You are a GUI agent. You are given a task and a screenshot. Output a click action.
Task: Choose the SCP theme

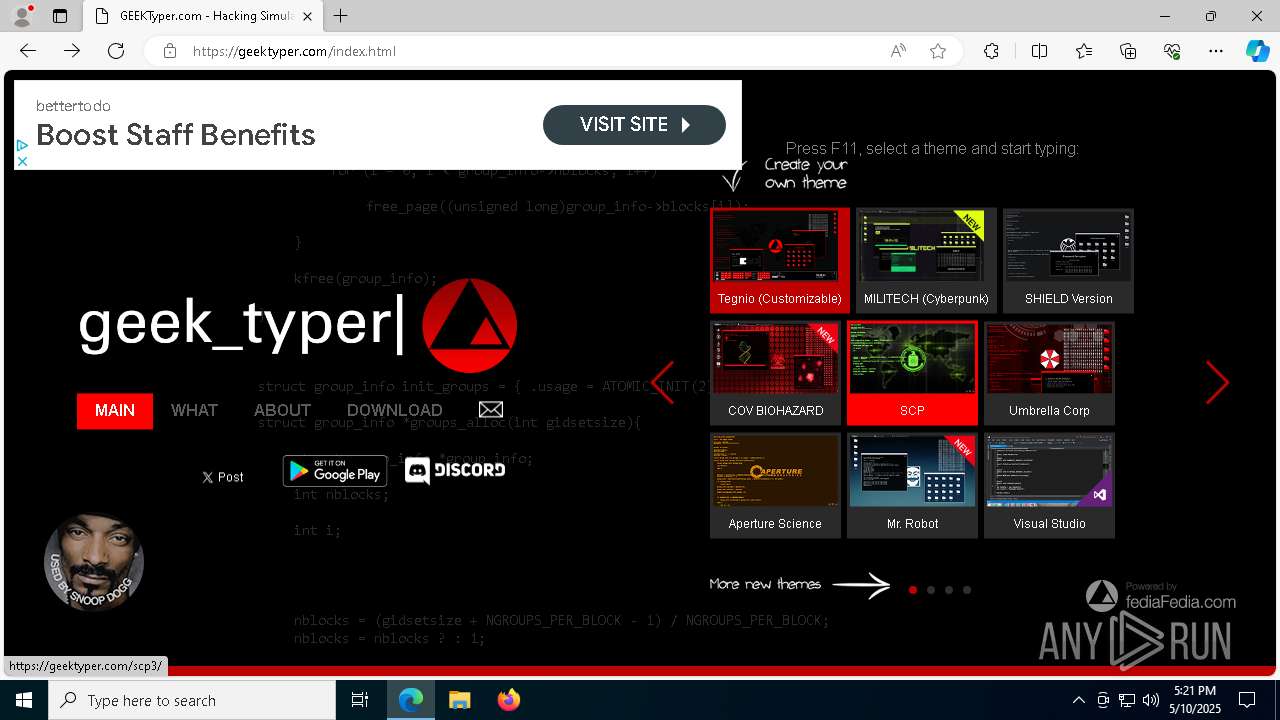(x=912, y=373)
